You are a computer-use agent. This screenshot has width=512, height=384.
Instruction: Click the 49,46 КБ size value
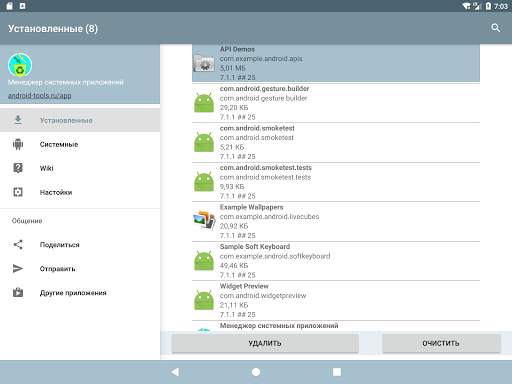tap(234, 266)
